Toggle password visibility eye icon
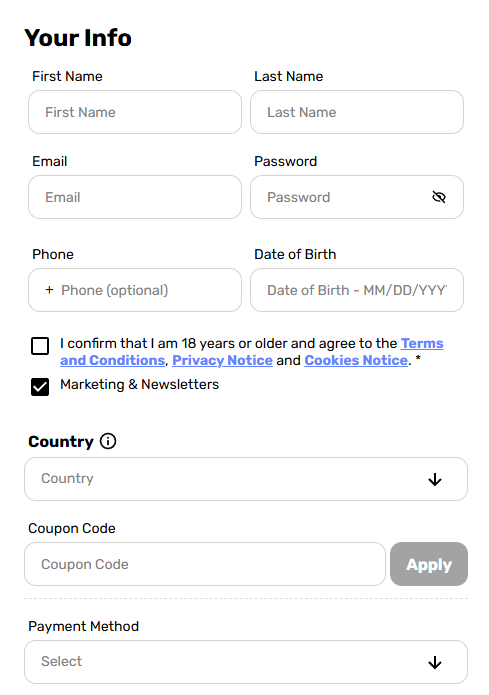Viewport: 489px width, 695px height. pos(438,197)
